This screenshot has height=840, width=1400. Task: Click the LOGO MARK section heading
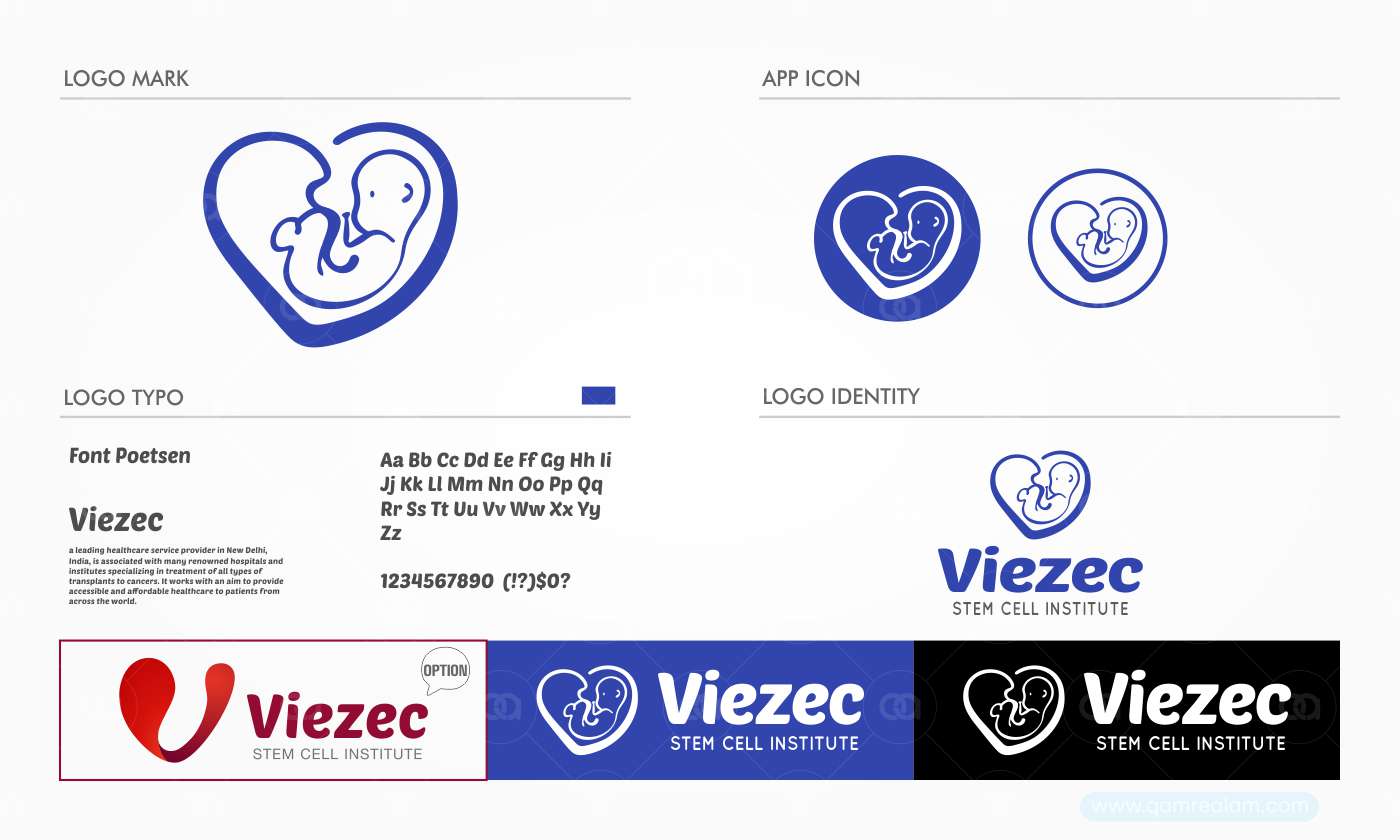coord(126,78)
